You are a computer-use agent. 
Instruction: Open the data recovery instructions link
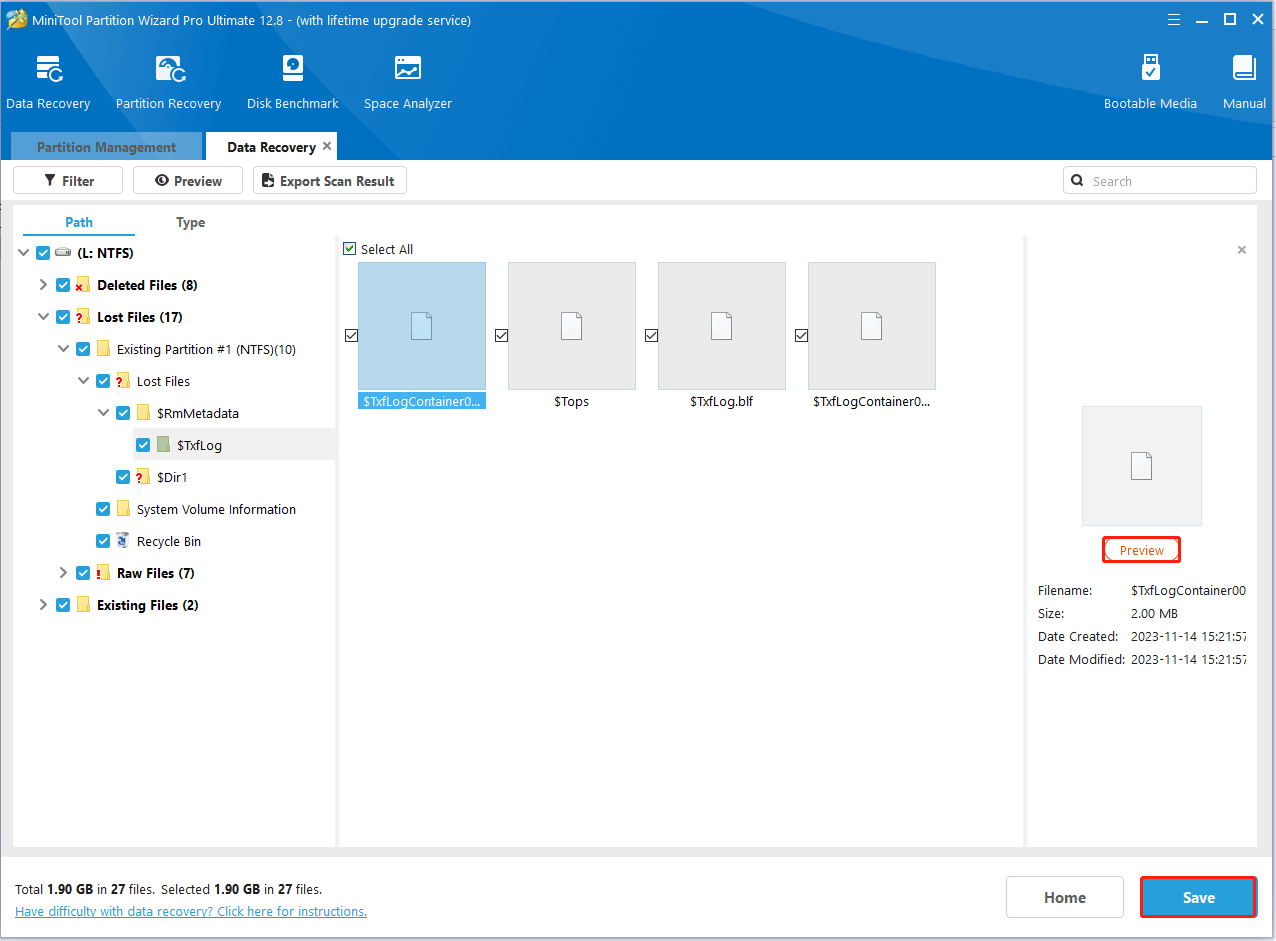[x=191, y=911]
